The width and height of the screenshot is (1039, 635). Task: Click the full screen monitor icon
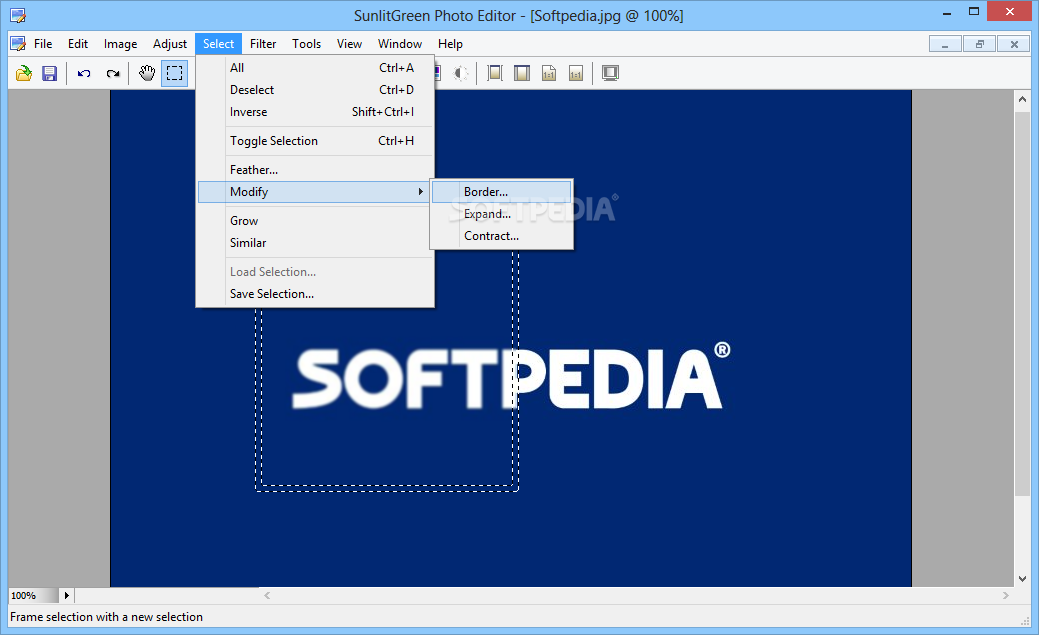(610, 73)
